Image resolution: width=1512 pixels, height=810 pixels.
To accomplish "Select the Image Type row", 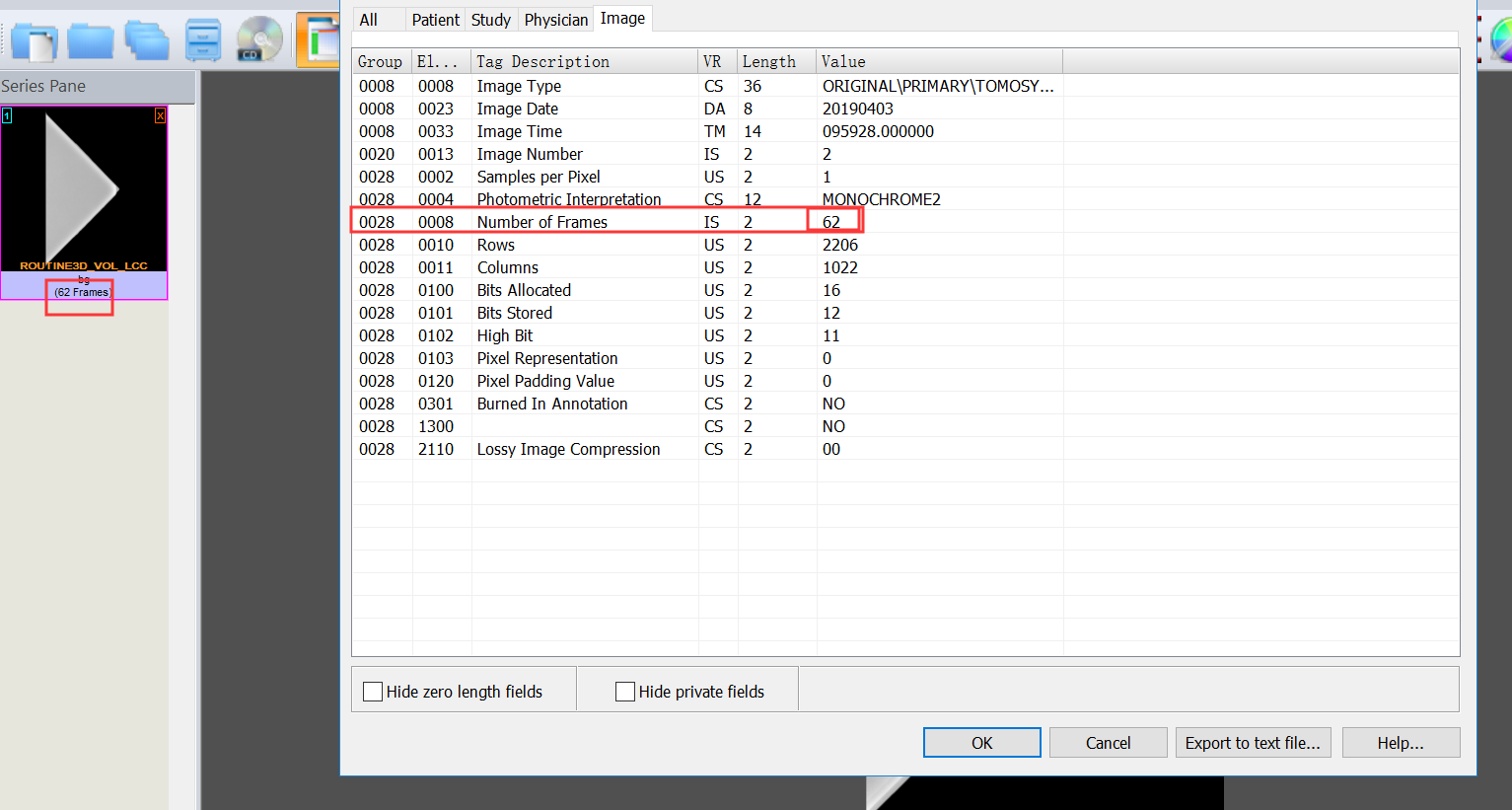I will (x=905, y=86).
